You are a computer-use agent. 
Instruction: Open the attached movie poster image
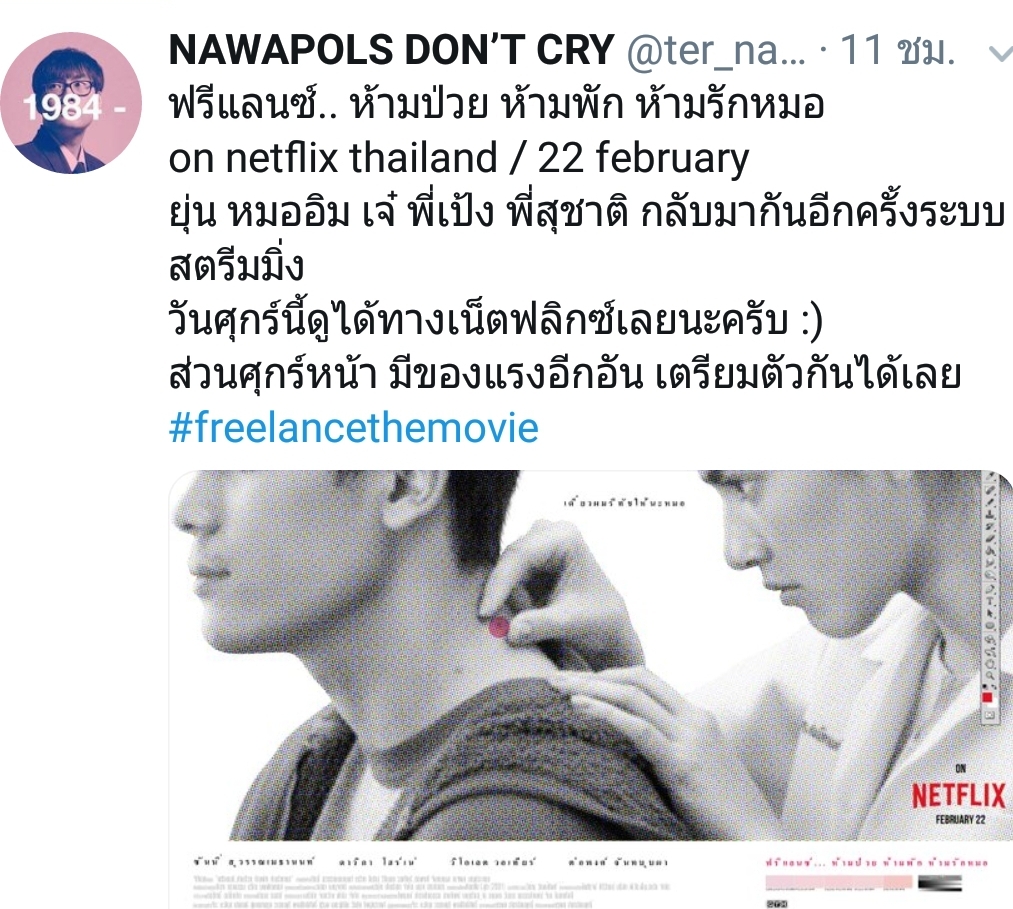coord(590,689)
